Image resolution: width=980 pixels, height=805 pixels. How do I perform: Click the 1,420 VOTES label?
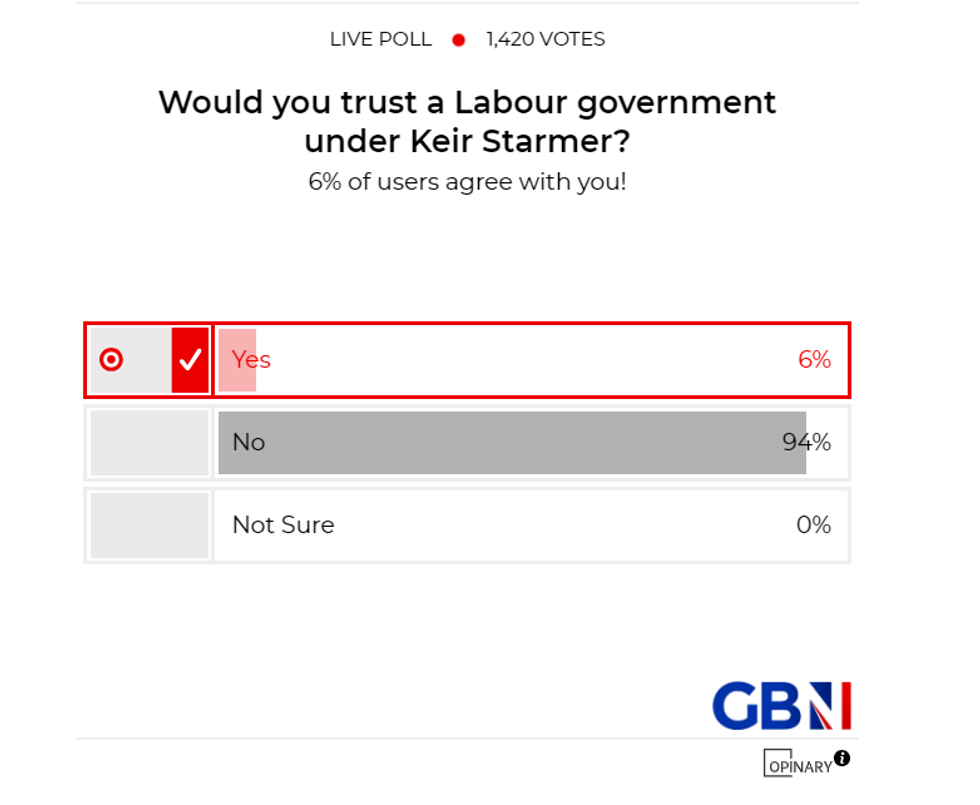tap(545, 40)
